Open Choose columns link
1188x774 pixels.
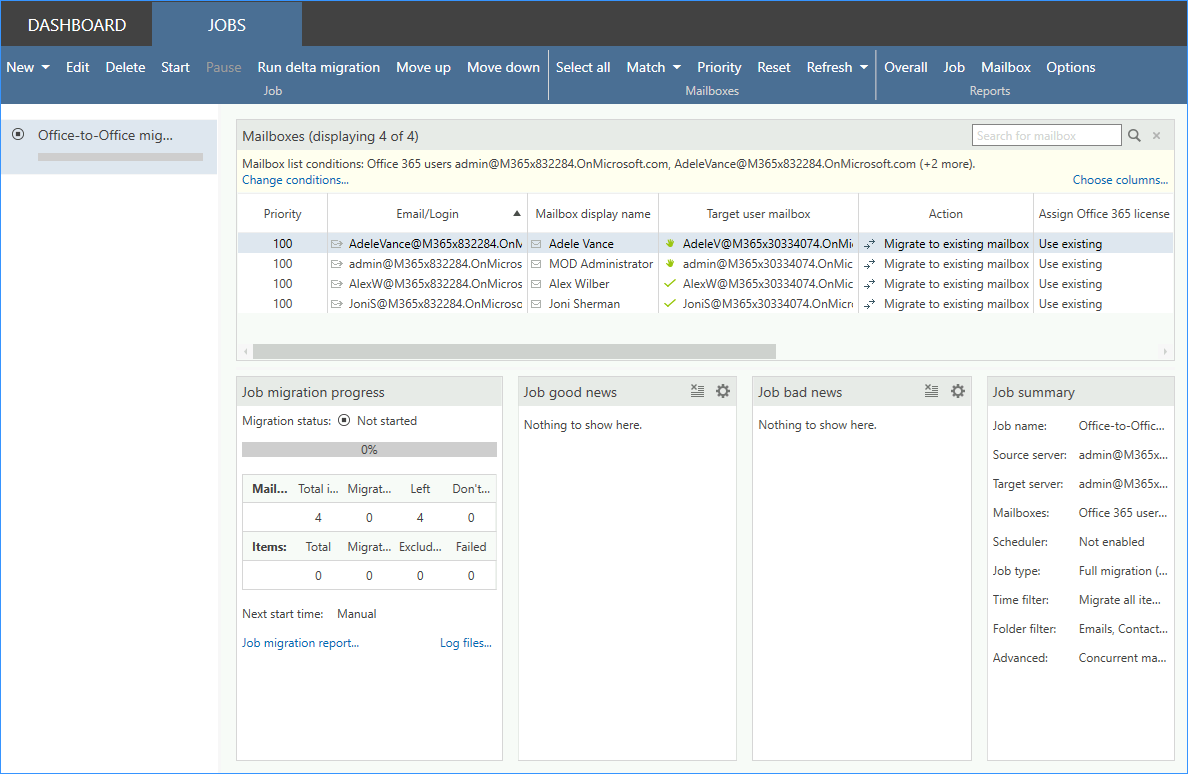(x=1120, y=180)
